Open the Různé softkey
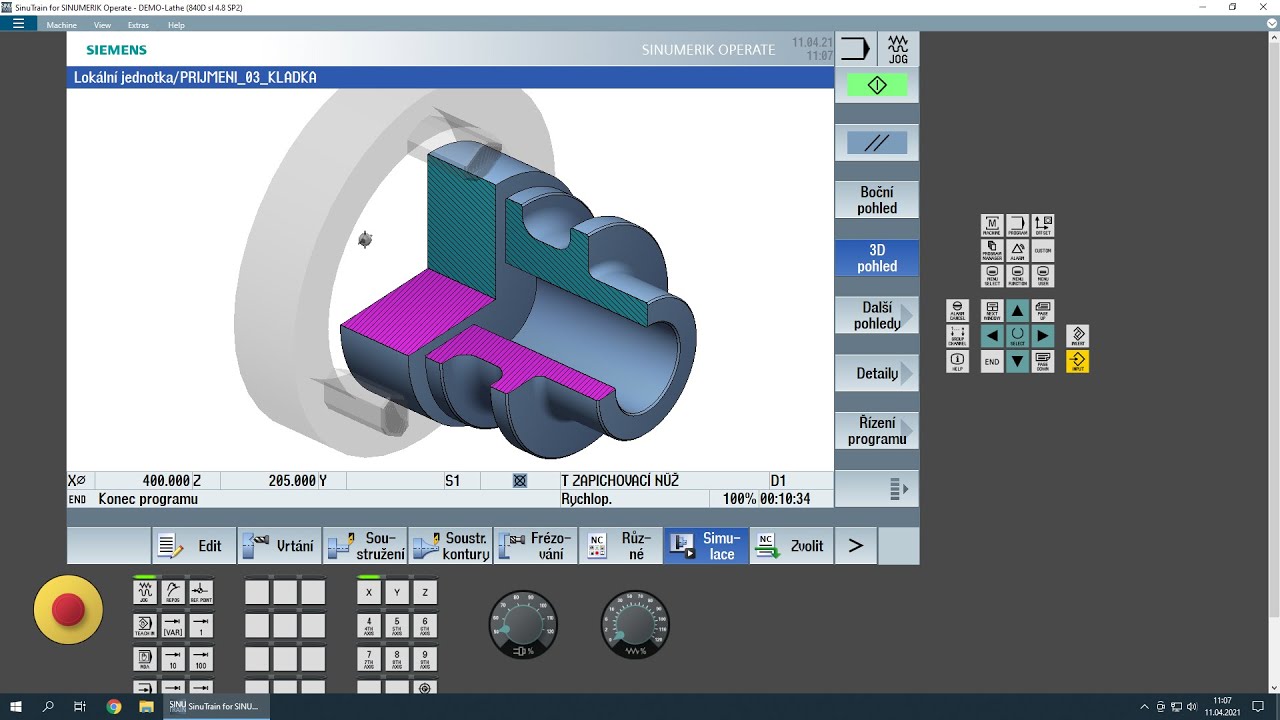Screen dimensions: 1280x720 (620, 546)
